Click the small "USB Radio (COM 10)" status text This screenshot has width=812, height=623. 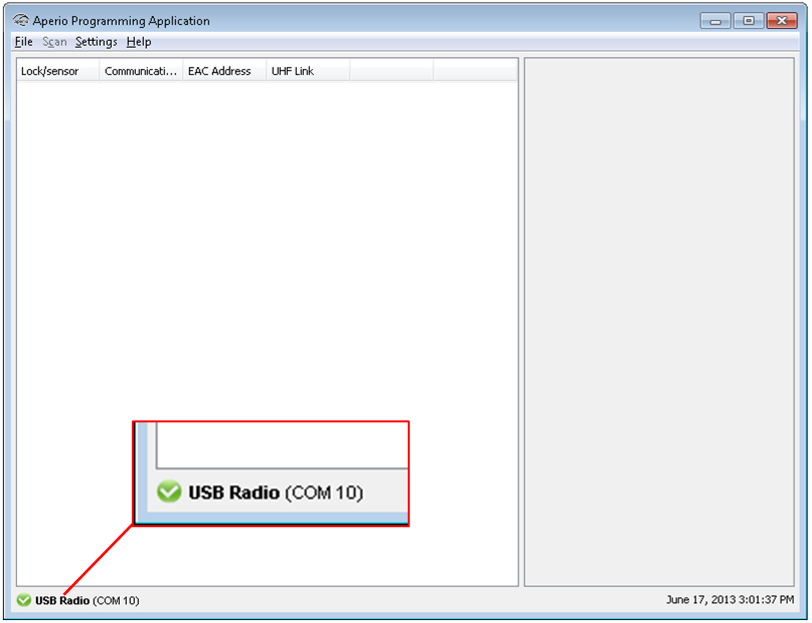coord(87,601)
